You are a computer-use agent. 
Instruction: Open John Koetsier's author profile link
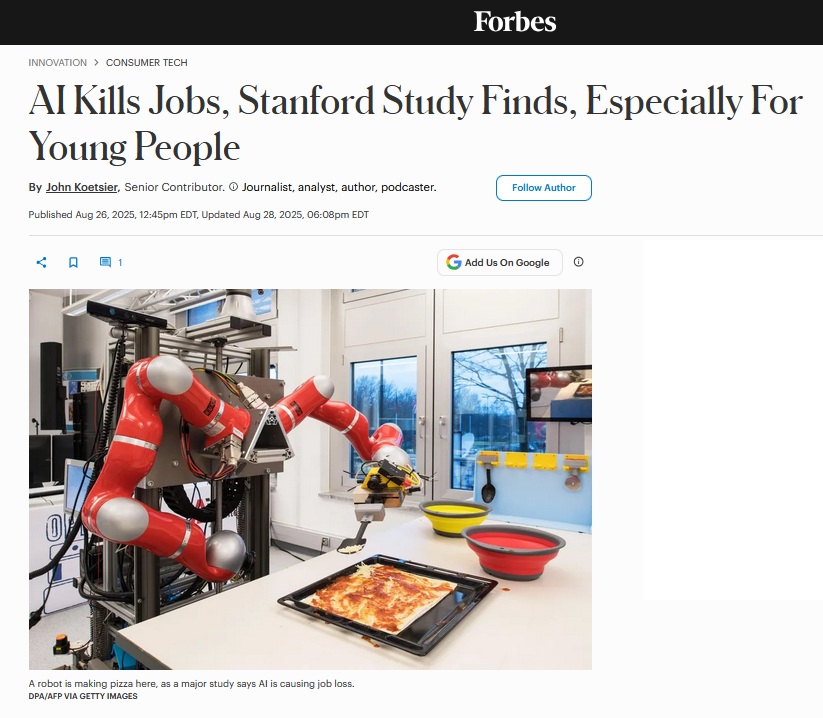coord(82,187)
